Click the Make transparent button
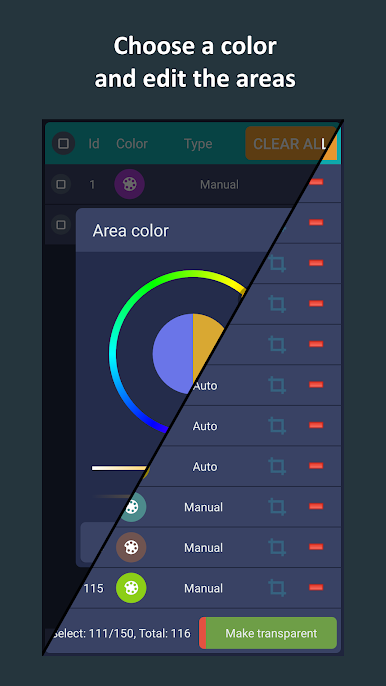The image size is (386, 686). coord(268,633)
